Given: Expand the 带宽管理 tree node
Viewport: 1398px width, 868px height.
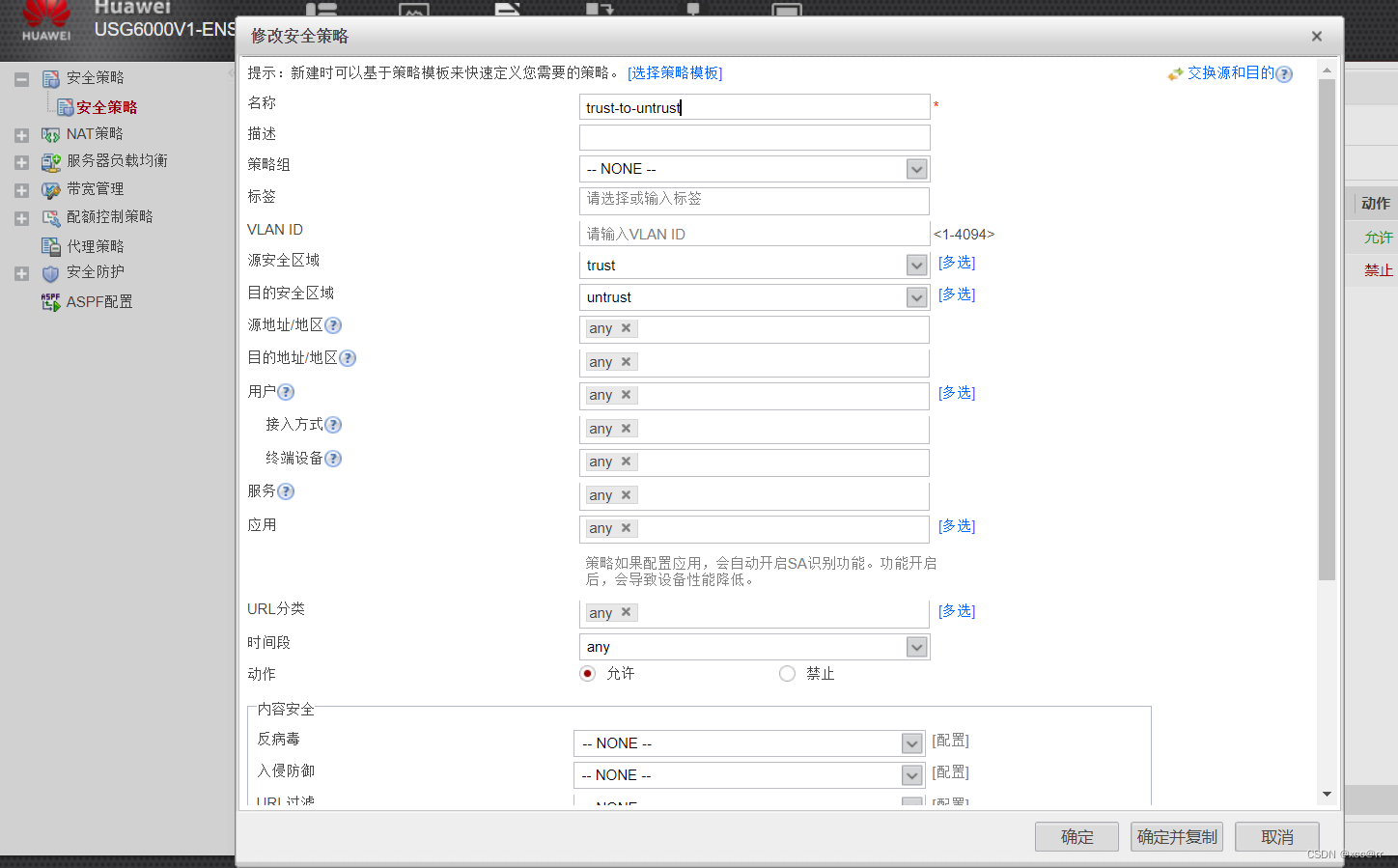Looking at the screenshot, I should [21, 191].
